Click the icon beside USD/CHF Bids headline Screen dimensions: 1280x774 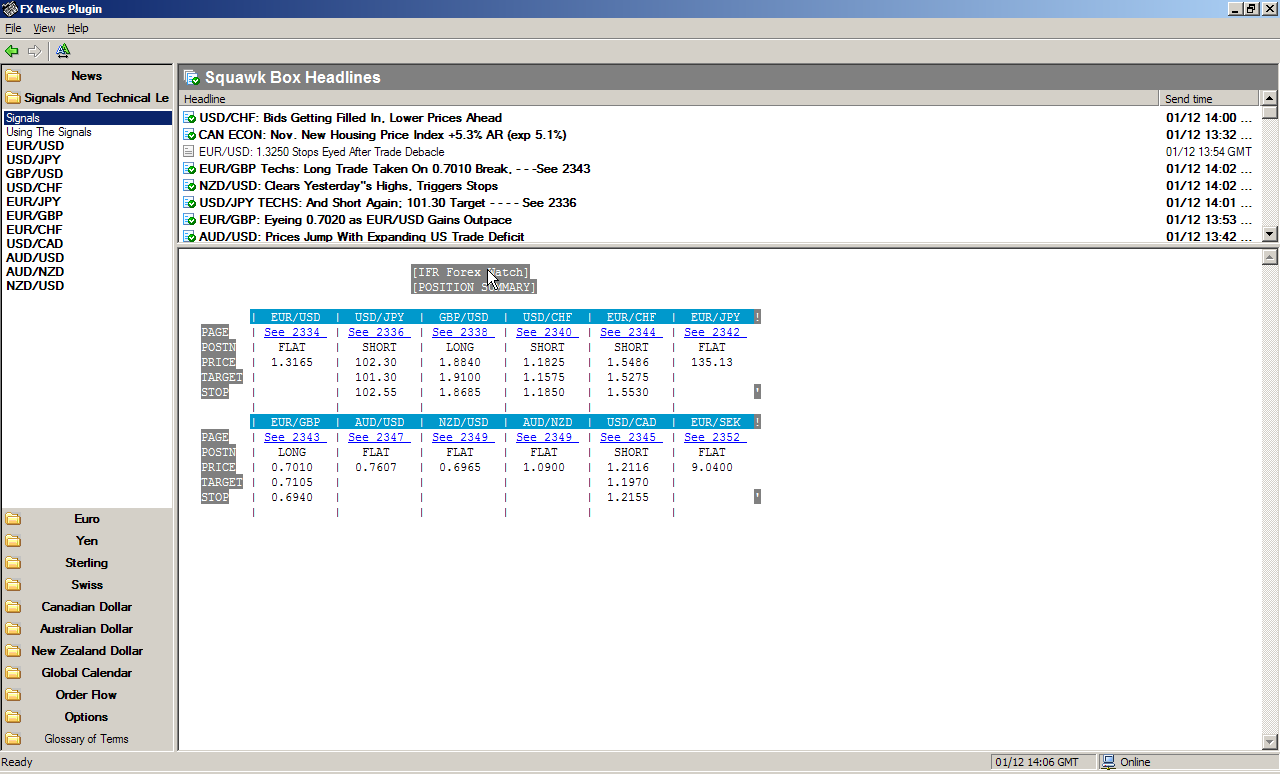[x=190, y=118]
